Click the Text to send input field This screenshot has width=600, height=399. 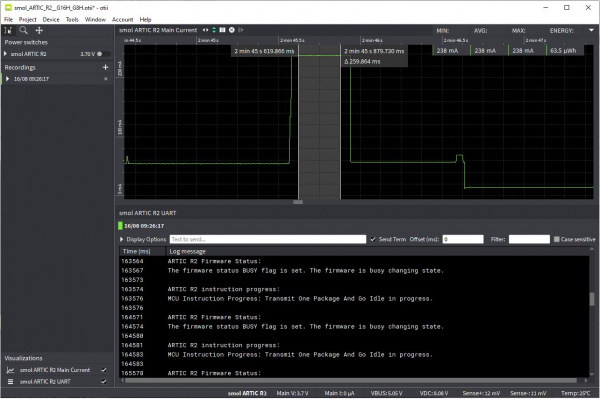268,239
